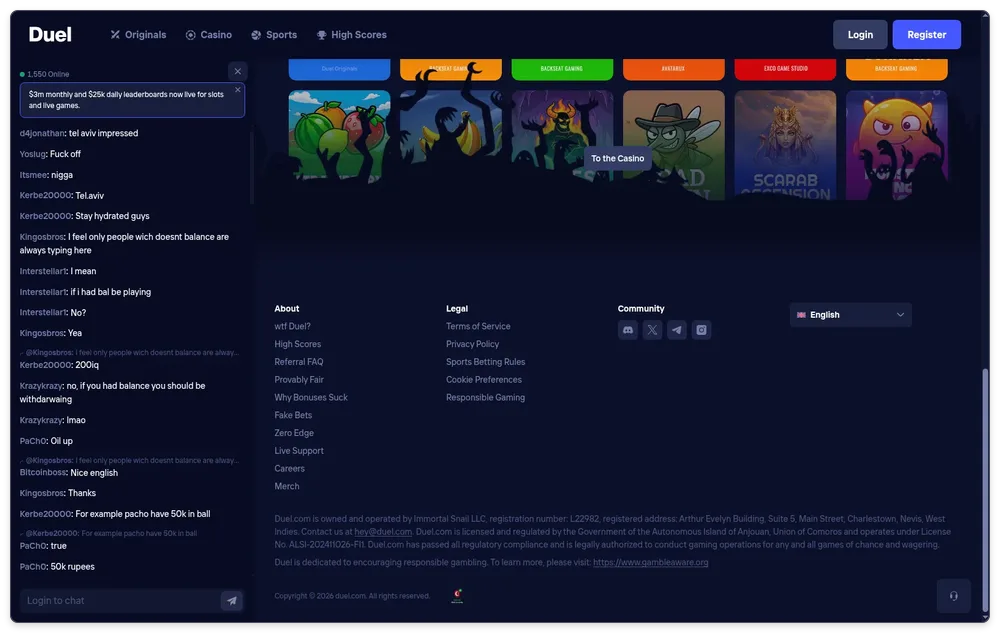Screen dimensions: 1000x633
Task: Click the Register button
Action: click(927, 34)
